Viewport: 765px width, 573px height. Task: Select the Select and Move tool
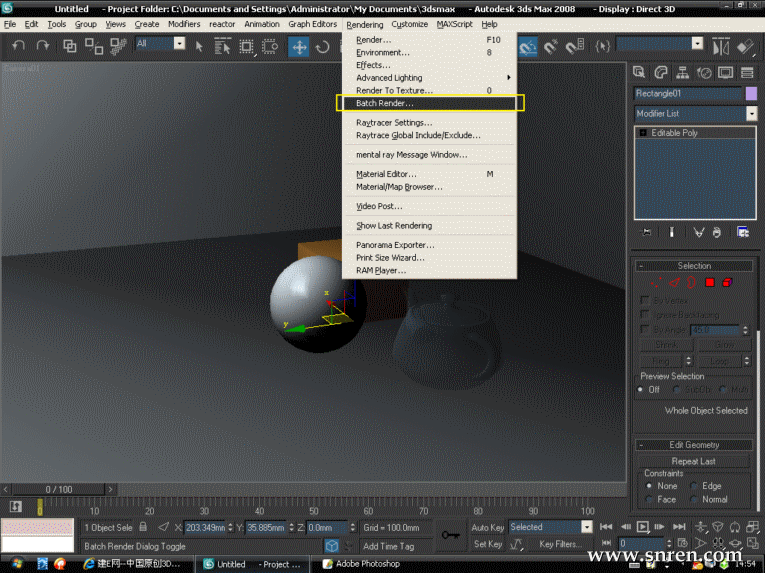click(299, 46)
